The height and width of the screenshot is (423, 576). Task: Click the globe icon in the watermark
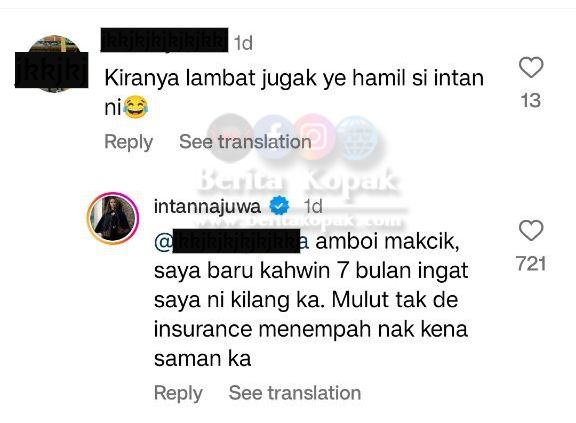[357, 138]
